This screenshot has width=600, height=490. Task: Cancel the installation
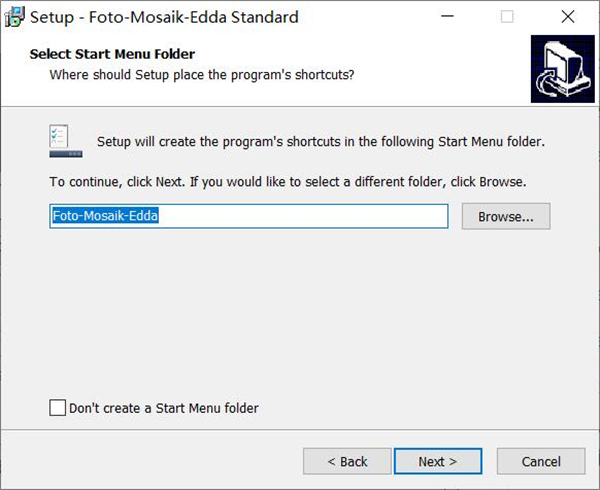pyautogui.click(x=541, y=461)
